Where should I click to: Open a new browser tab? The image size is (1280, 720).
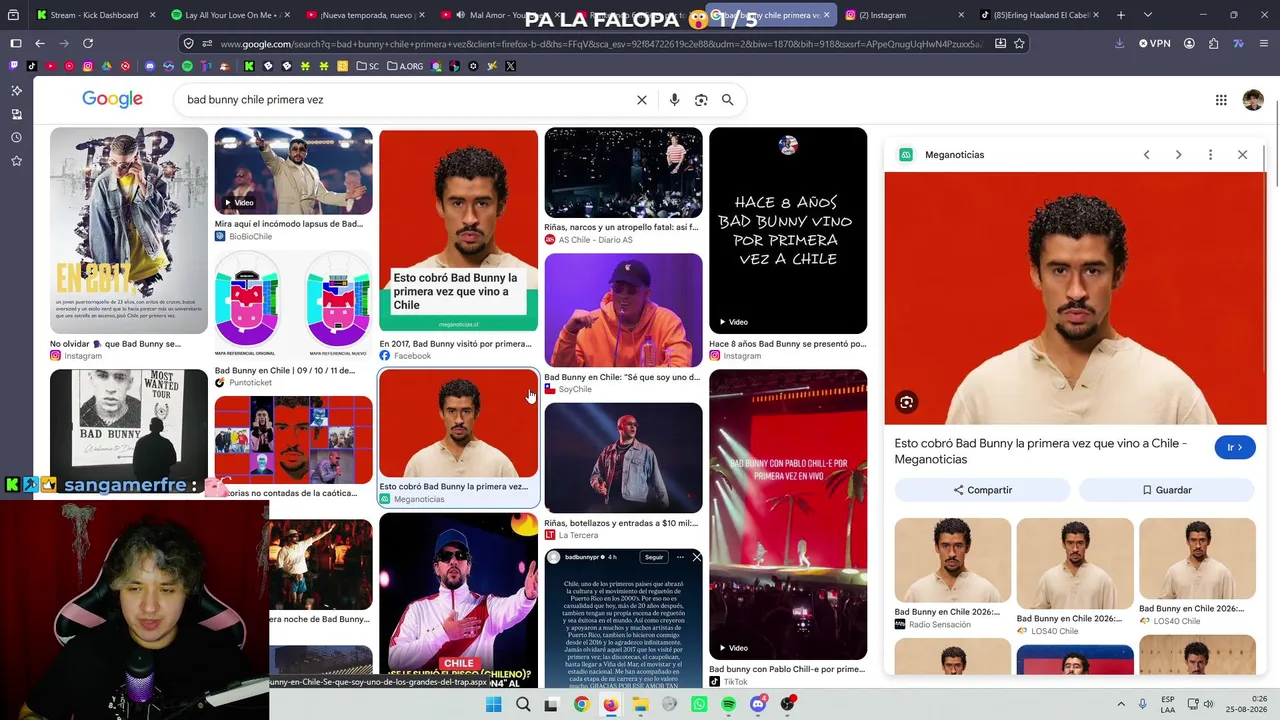coord(1120,15)
